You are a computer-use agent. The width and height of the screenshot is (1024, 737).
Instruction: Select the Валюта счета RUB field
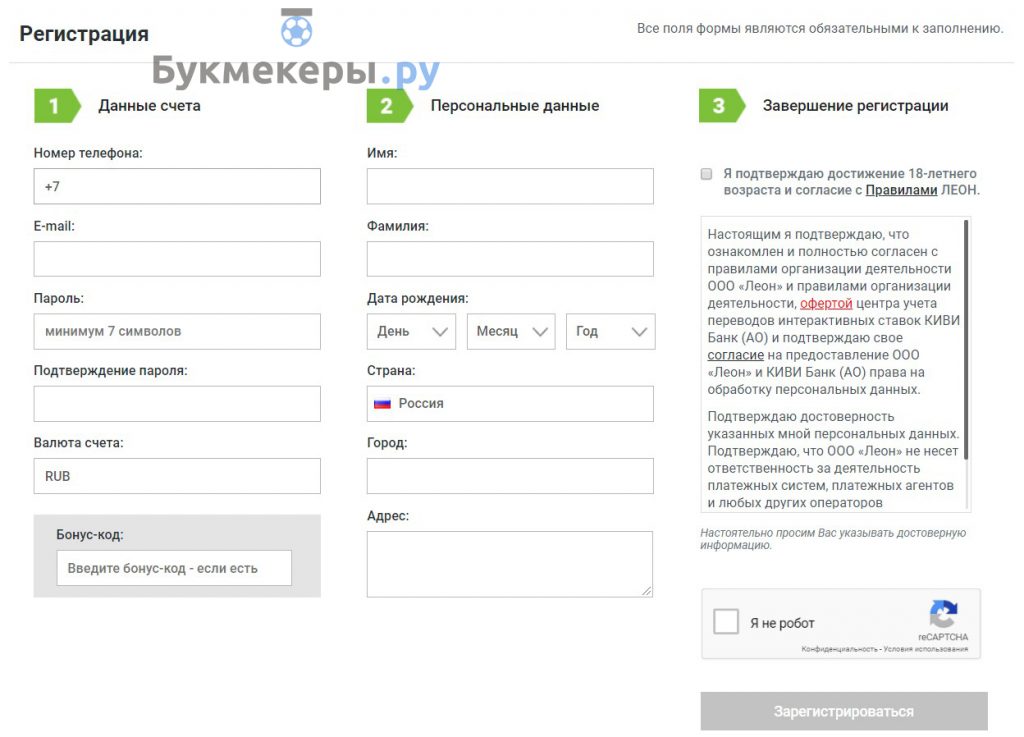click(x=177, y=477)
